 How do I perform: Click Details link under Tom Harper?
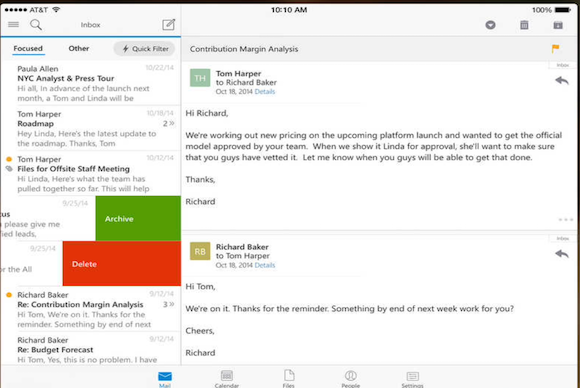[x=265, y=92]
